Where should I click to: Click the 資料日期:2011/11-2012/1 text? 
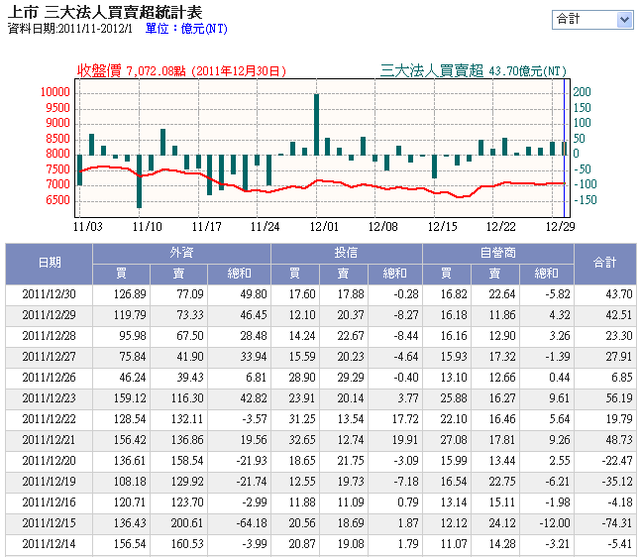coord(70,29)
